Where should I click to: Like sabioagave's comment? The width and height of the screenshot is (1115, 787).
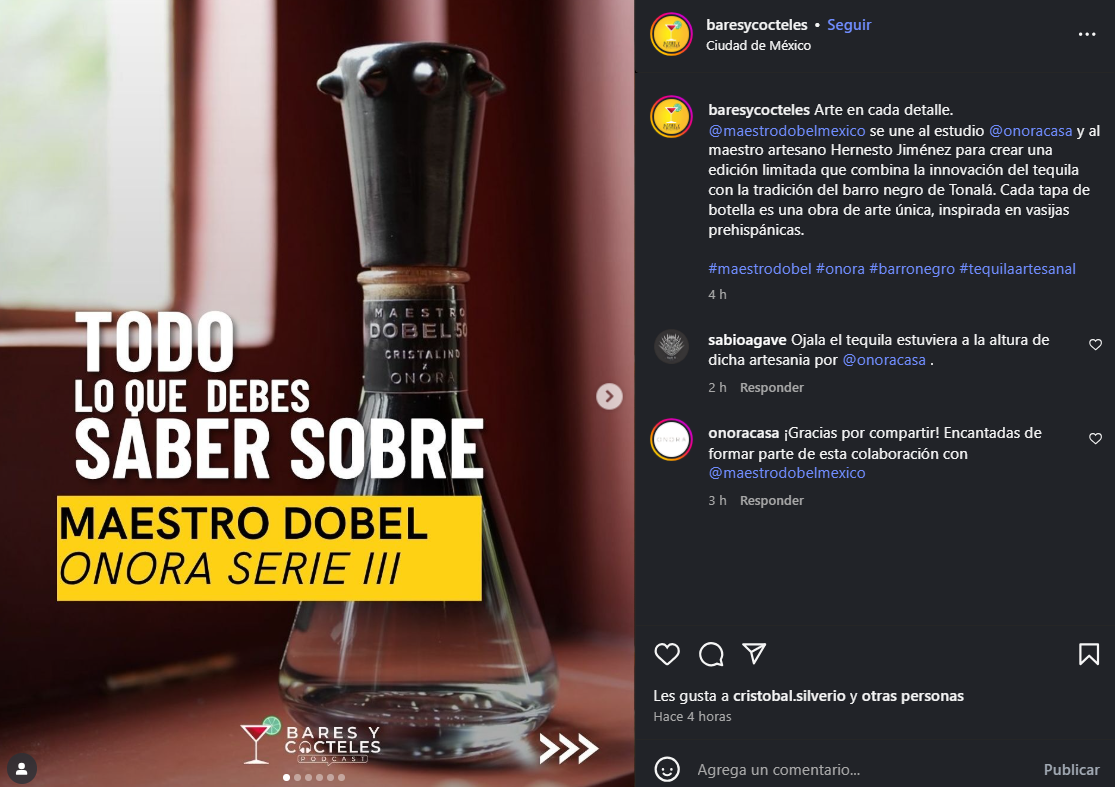point(1095,345)
